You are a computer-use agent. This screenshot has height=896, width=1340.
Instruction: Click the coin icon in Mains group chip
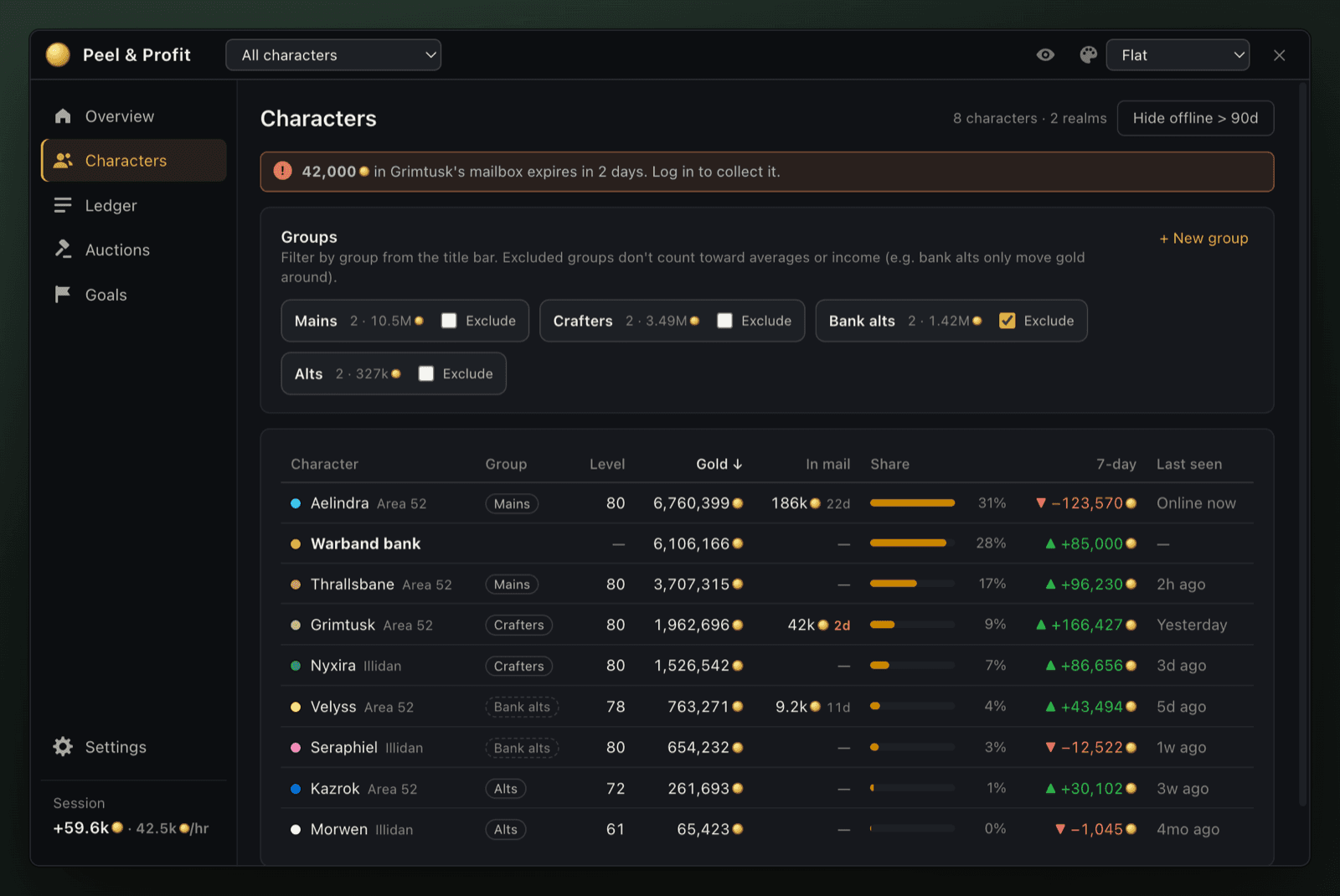click(x=419, y=321)
